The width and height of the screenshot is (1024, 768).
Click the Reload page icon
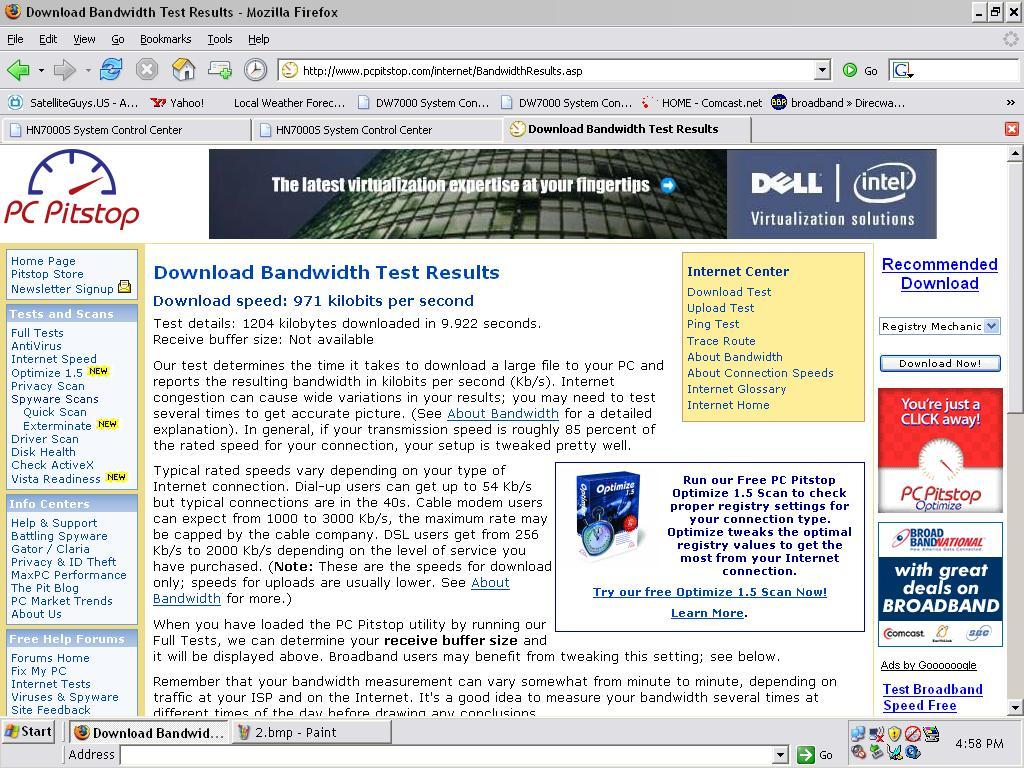click(110, 69)
